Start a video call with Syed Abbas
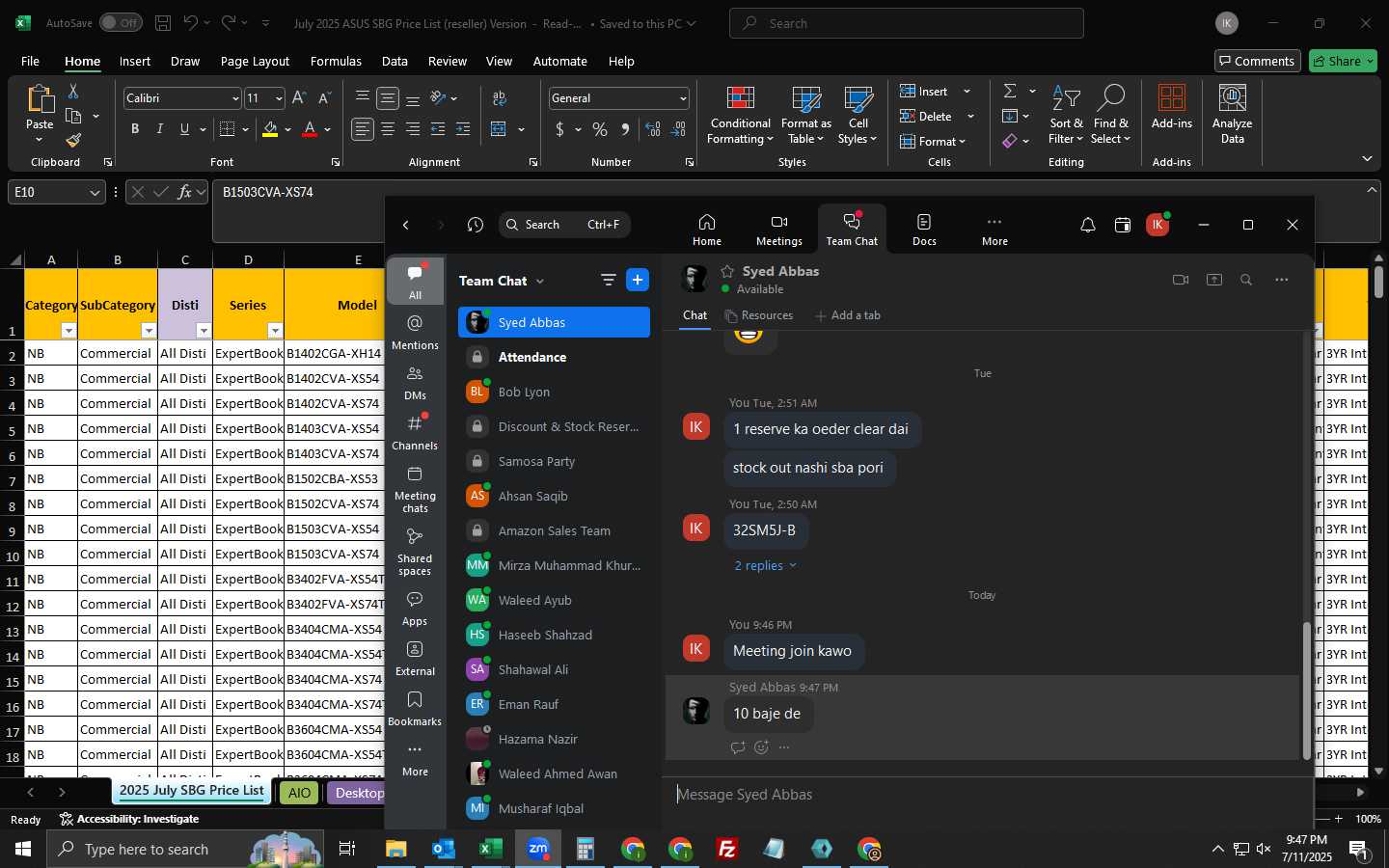The height and width of the screenshot is (868, 1389). point(1180,280)
